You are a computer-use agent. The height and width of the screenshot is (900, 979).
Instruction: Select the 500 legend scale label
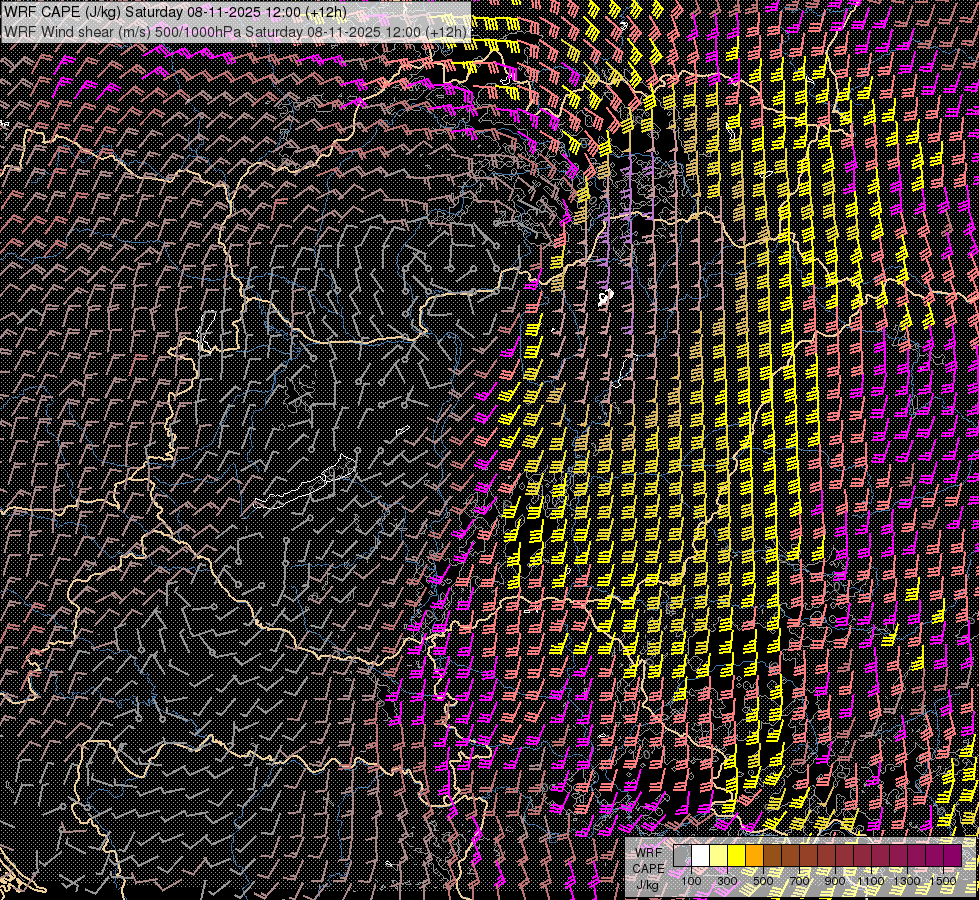pyautogui.click(x=763, y=881)
